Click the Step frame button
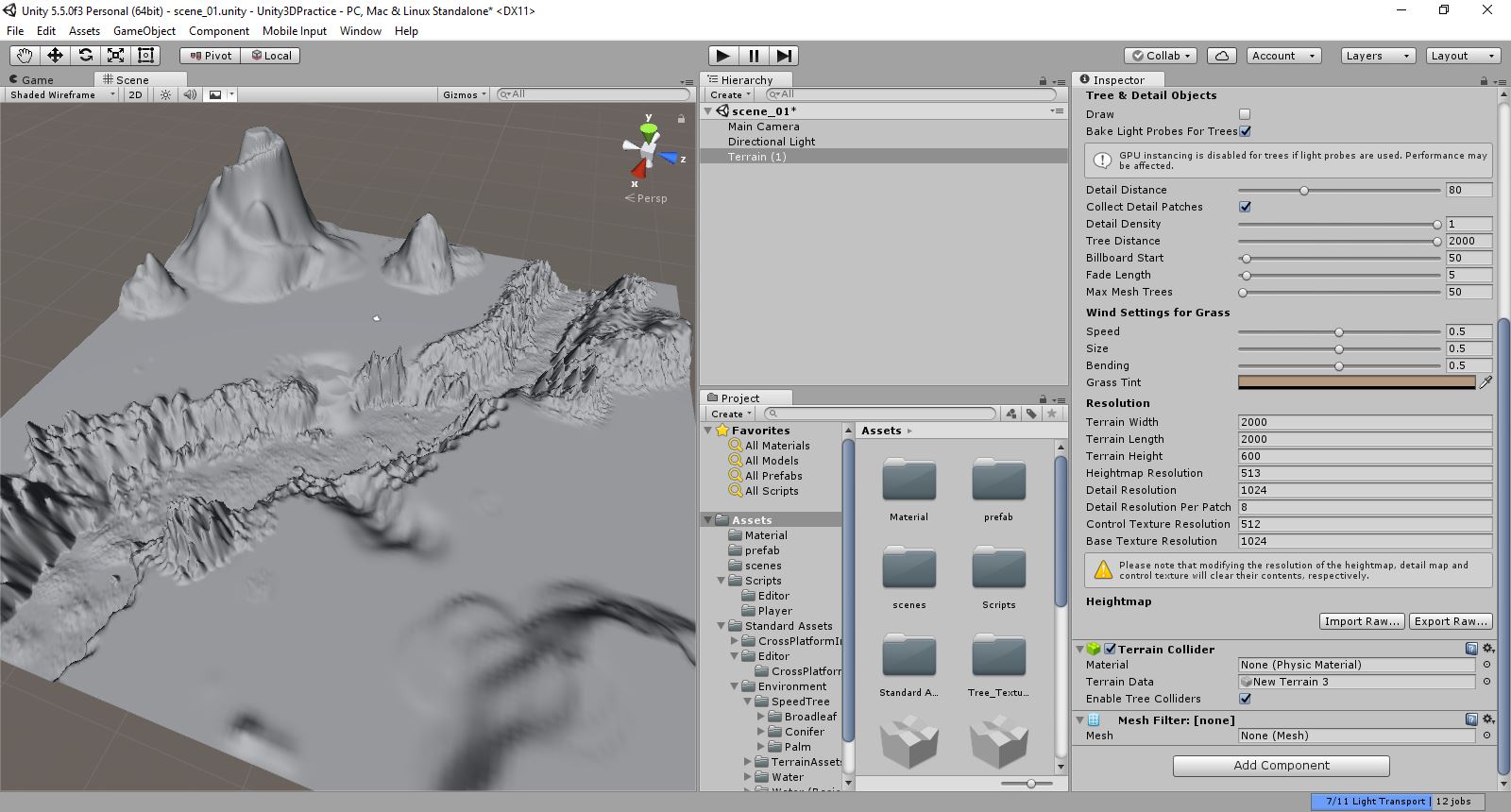Image resolution: width=1511 pixels, height=812 pixels. point(784,56)
